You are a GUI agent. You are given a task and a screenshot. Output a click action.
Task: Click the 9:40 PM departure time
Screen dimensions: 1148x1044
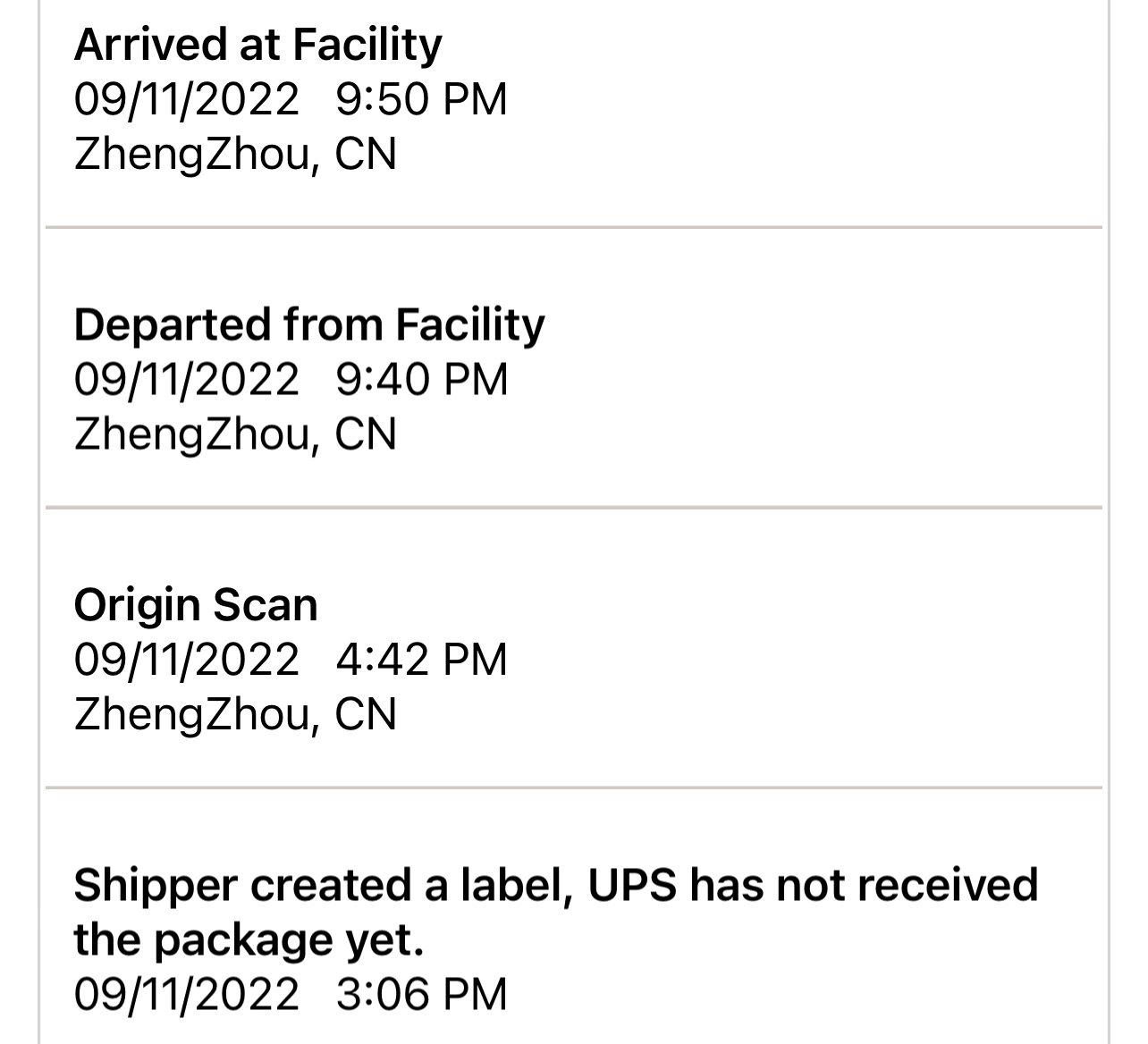[x=421, y=379]
